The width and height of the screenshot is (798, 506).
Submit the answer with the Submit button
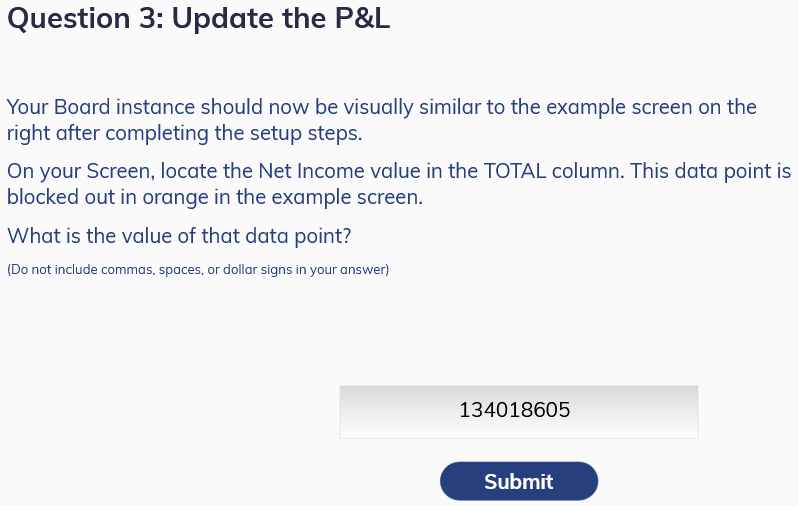pyautogui.click(x=519, y=481)
